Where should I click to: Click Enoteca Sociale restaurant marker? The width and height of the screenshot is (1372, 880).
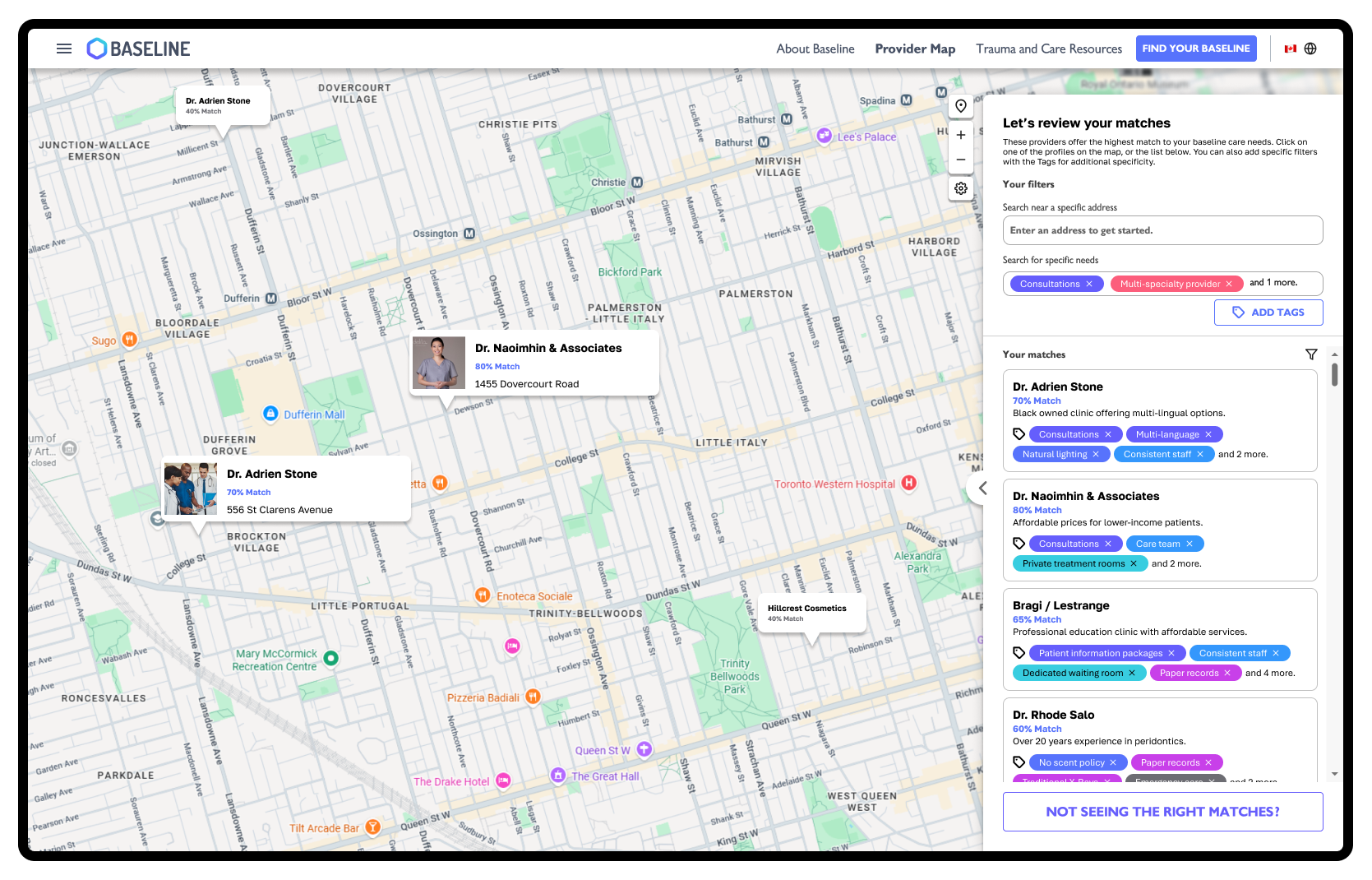click(x=483, y=595)
